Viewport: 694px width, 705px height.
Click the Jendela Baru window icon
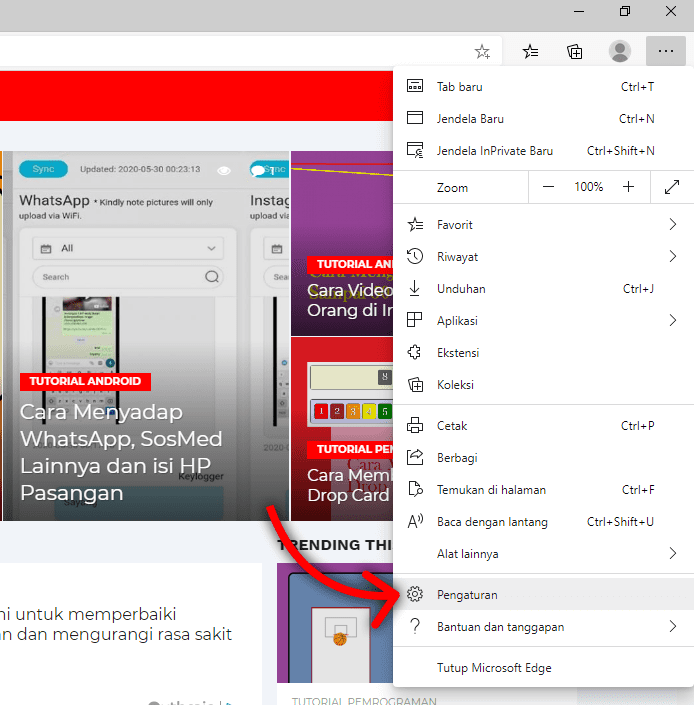coord(414,118)
